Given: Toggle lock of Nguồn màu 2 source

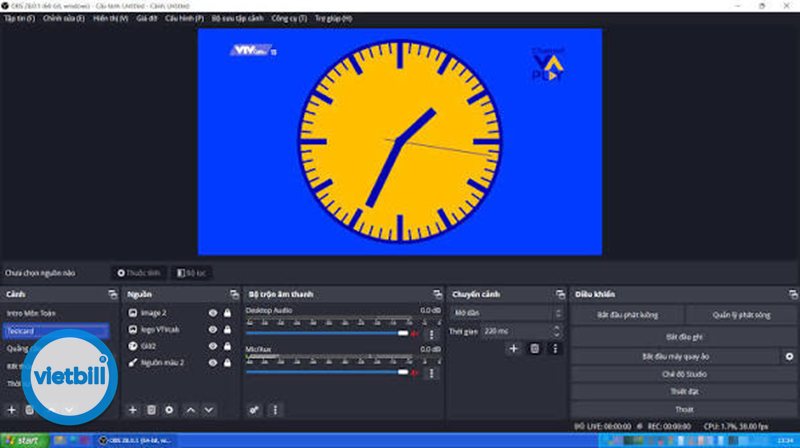Looking at the screenshot, I should (227, 363).
